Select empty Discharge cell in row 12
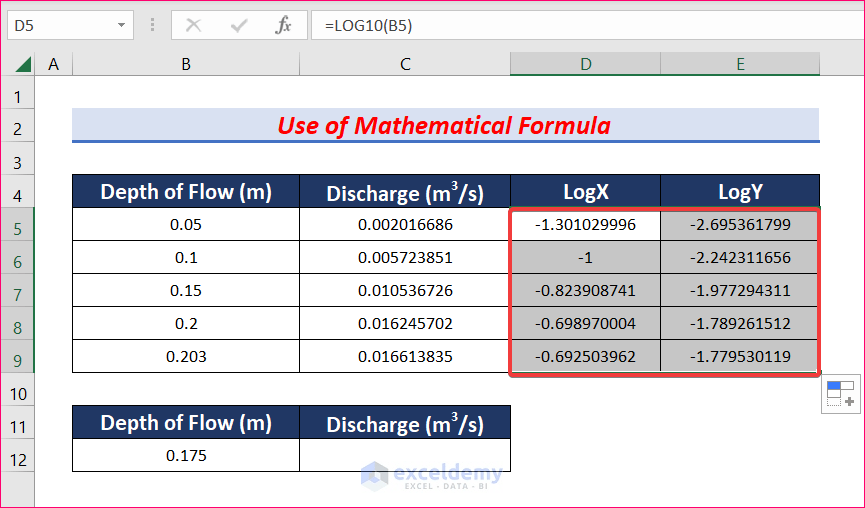The height and width of the screenshot is (508, 865). [x=405, y=456]
